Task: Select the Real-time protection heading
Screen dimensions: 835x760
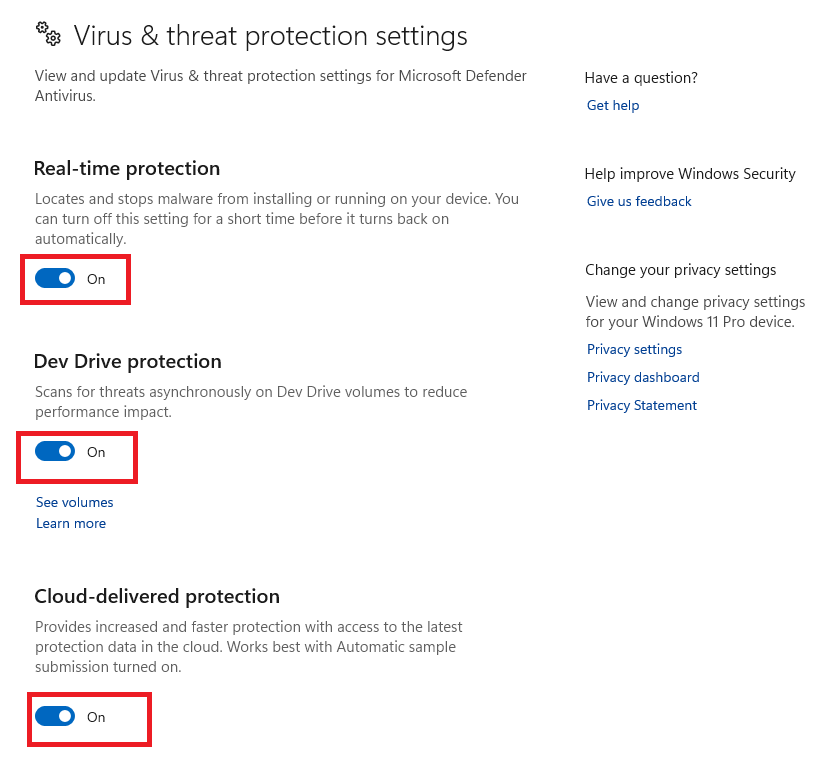Action: click(127, 168)
